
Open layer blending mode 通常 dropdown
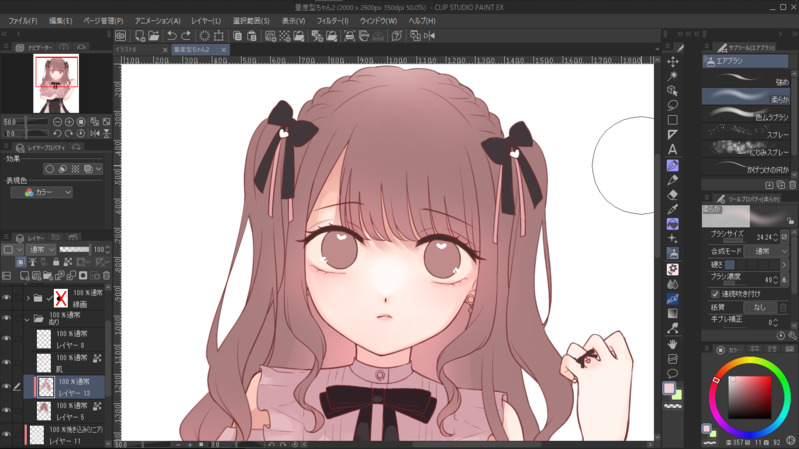click(x=42, y=249)
